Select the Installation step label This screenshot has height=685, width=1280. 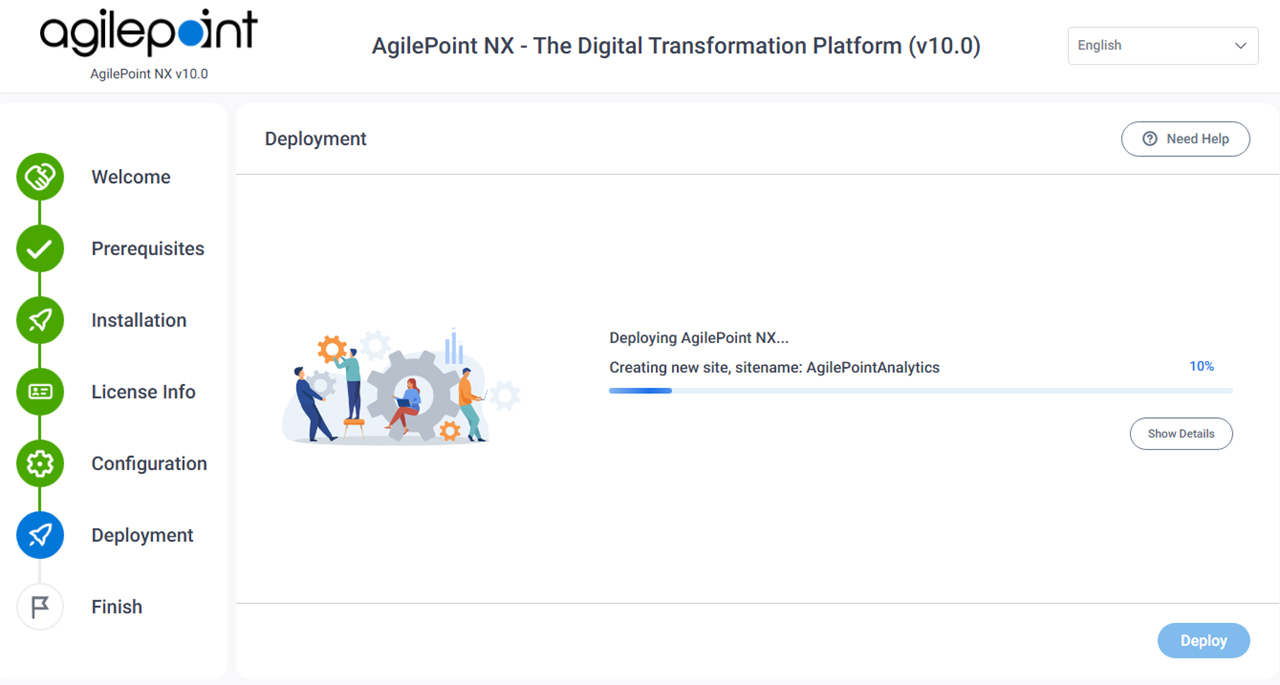[x=139, y=320]
